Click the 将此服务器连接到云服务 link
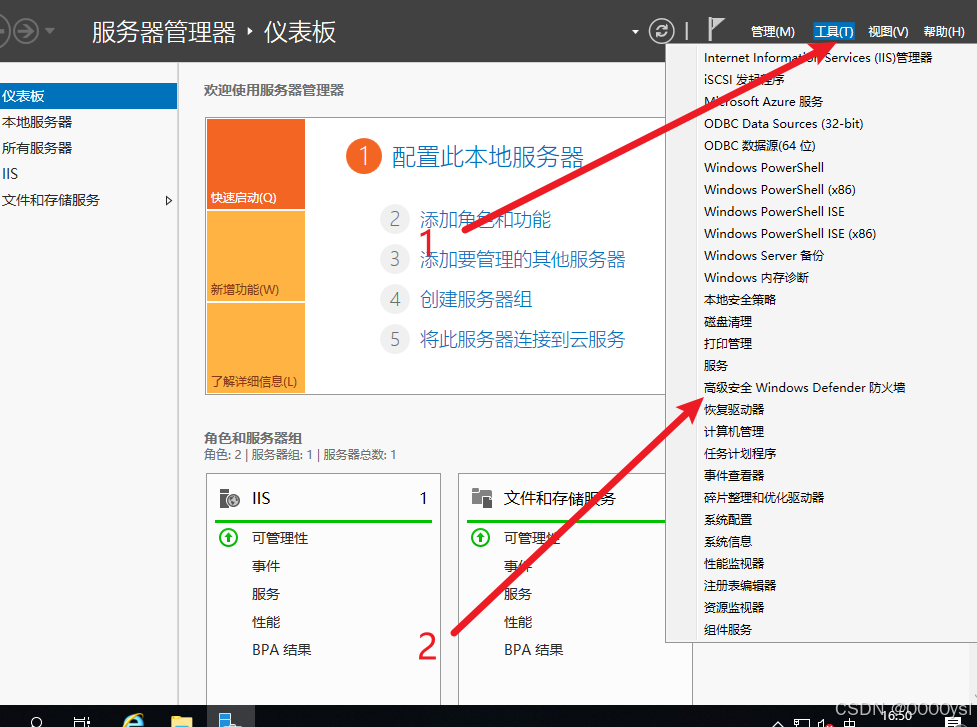977x727 pixels. tap(522, 339)
